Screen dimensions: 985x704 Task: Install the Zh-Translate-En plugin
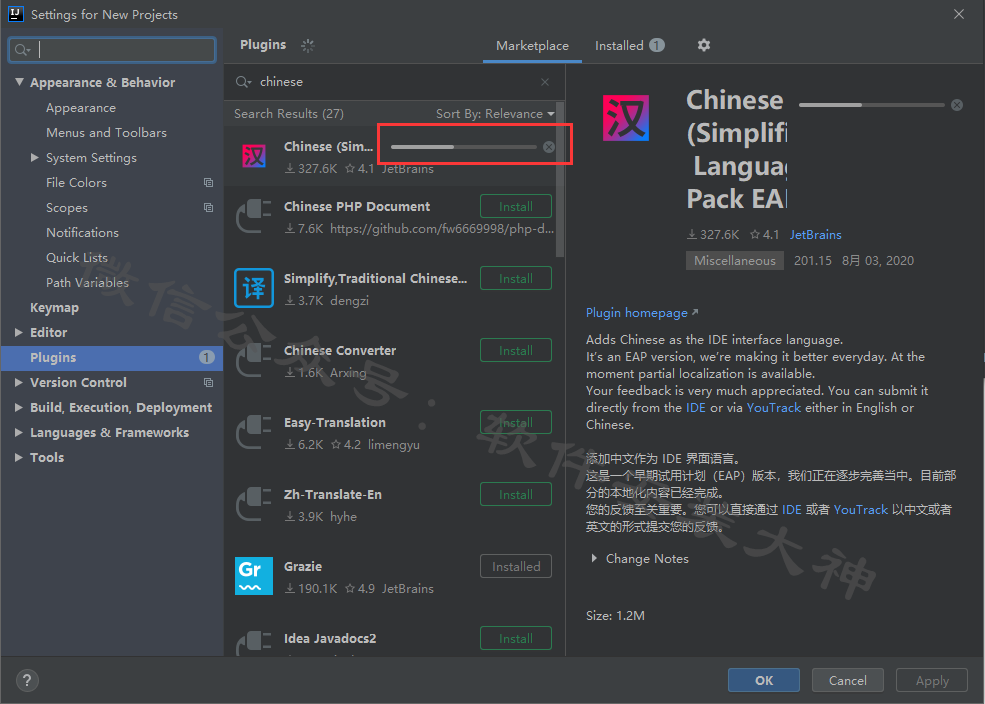tap(516, 495)
